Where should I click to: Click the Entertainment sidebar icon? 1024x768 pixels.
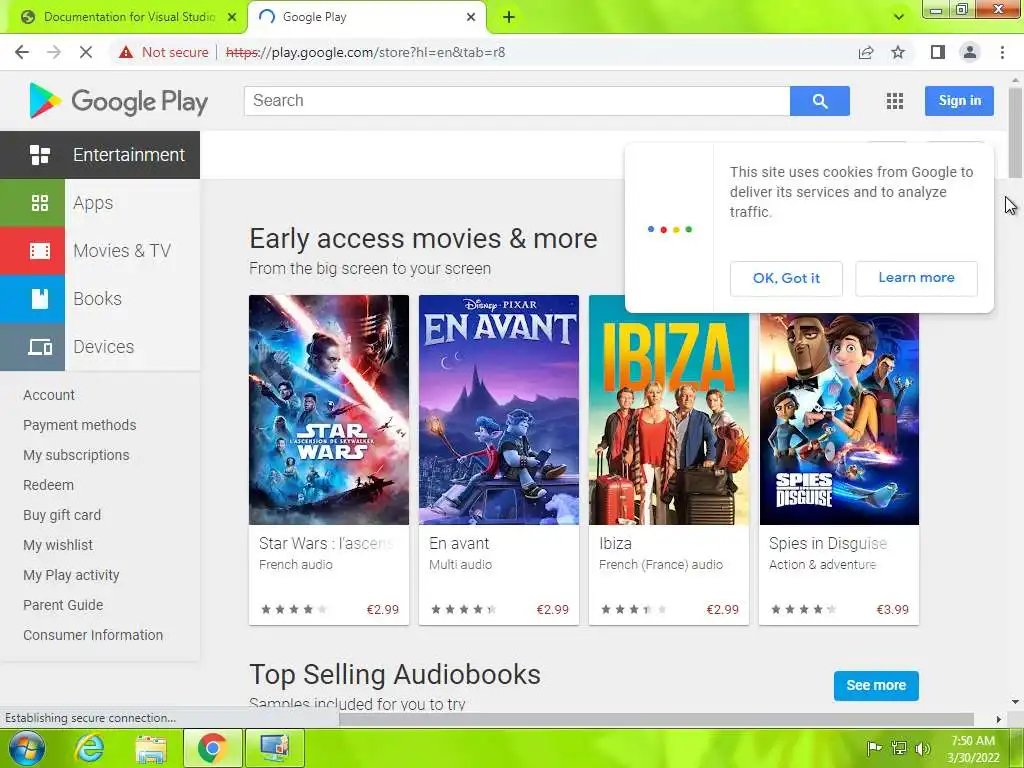coord(40,155)
